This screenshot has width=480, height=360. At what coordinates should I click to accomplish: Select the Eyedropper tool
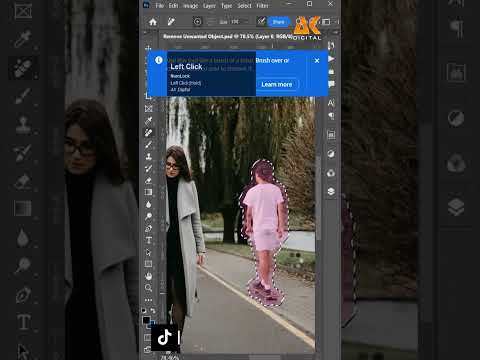(x=149, y=120)
